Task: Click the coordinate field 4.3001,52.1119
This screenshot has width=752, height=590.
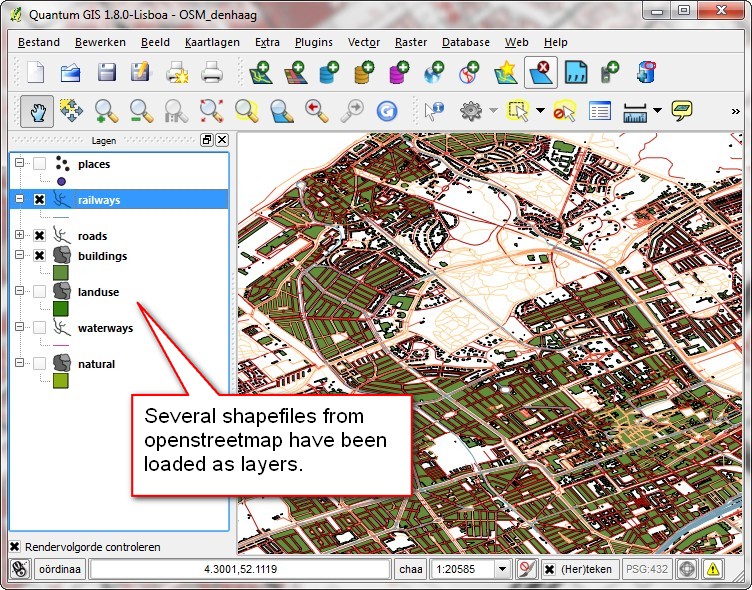Action: (240, 569)
